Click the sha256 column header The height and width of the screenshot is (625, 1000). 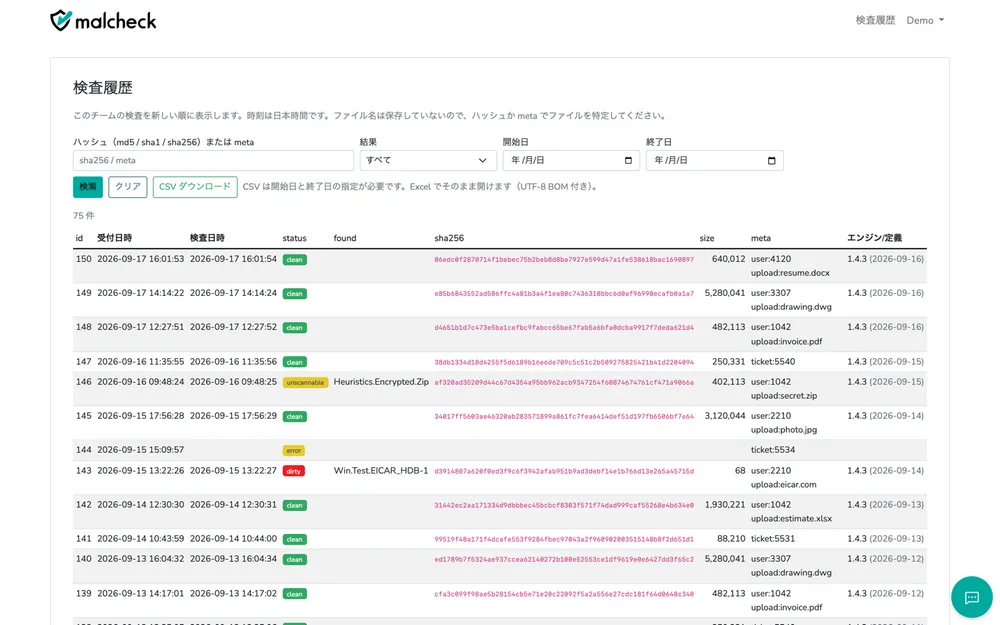pos(449,238)
